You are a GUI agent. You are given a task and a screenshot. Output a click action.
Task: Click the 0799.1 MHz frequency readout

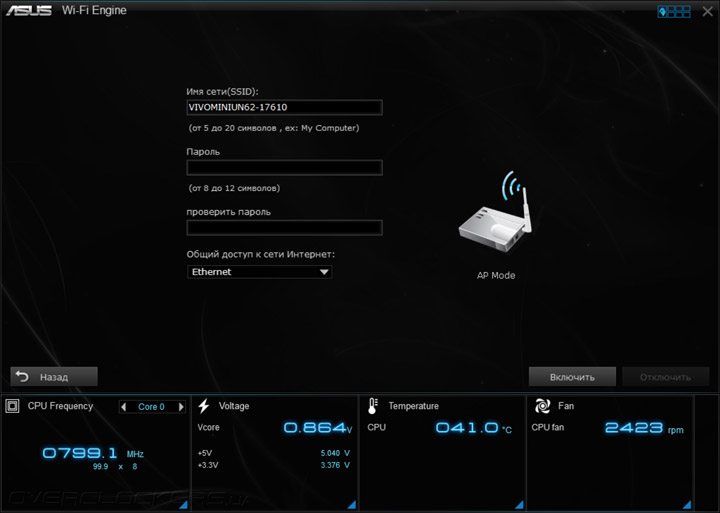click(93, 453)
